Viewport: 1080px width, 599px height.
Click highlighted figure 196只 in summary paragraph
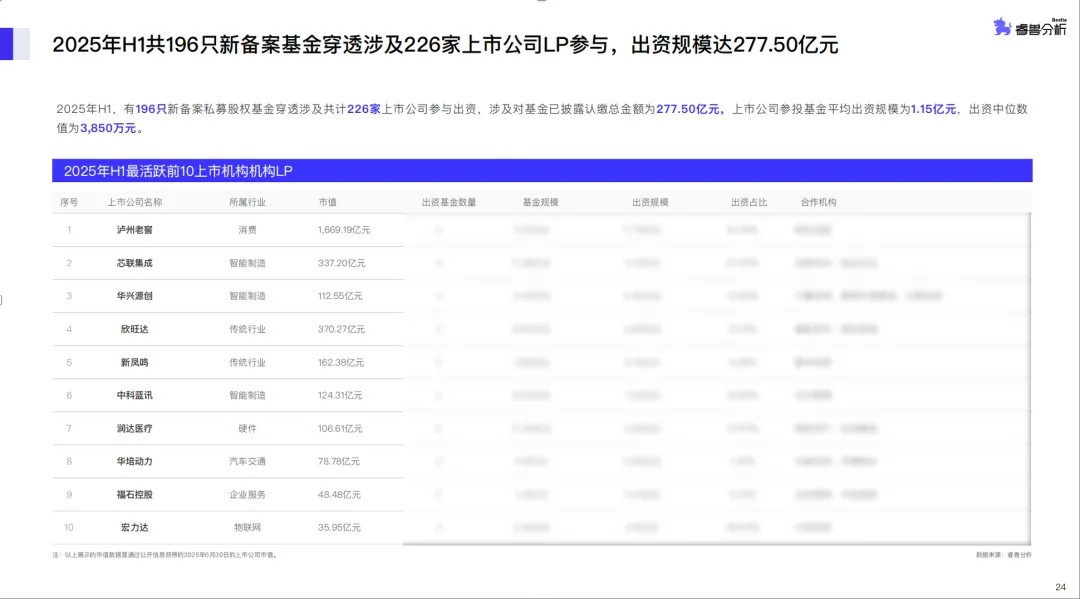[151, 109]
